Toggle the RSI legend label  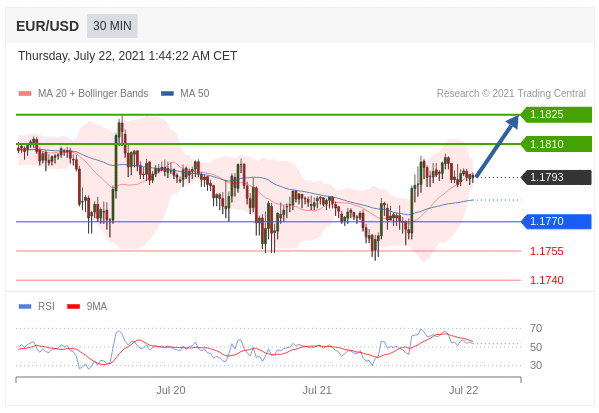click(46, 306)
